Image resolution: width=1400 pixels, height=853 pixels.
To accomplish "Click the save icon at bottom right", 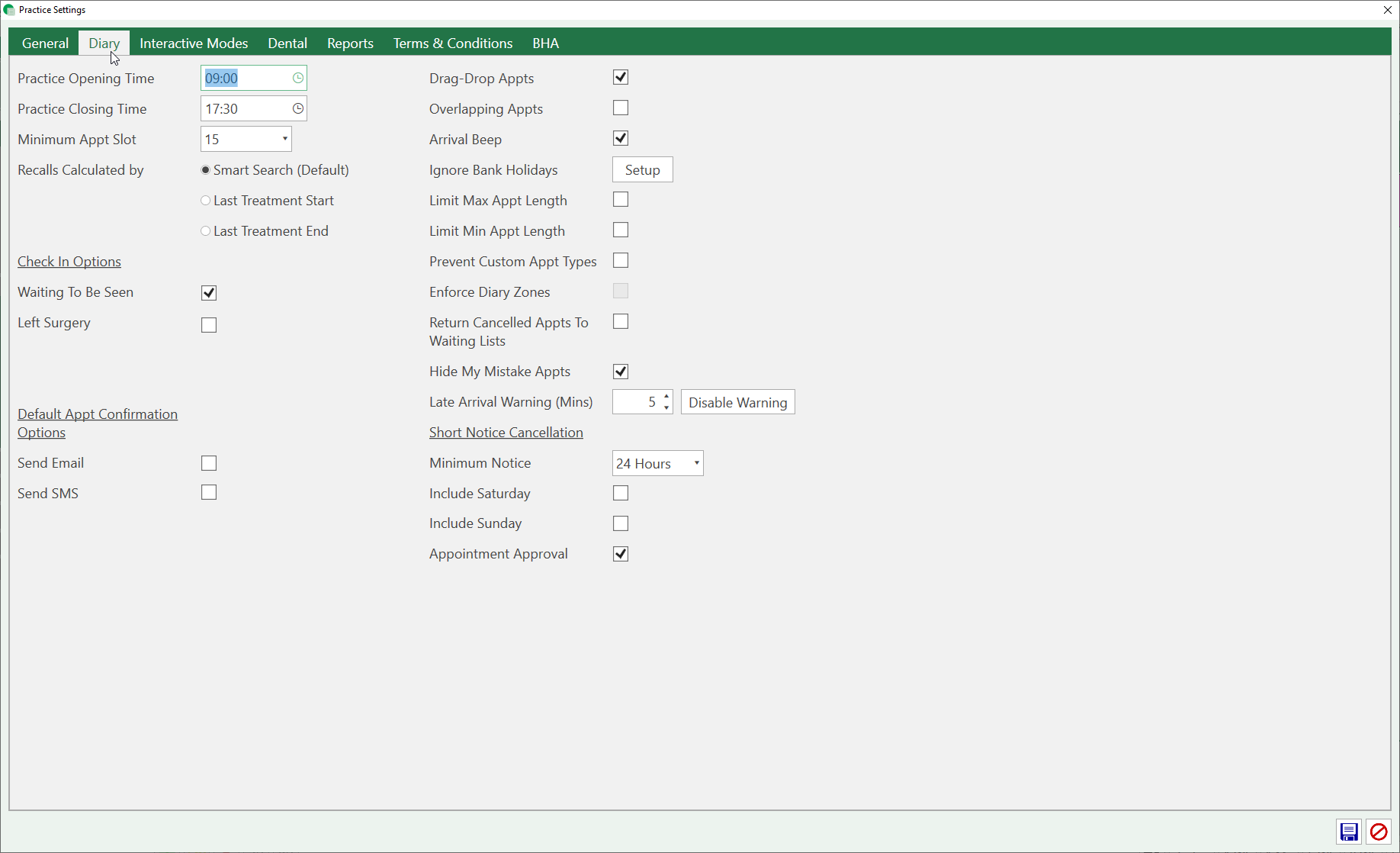I will pyautogui.click(x=1348, y=832).
